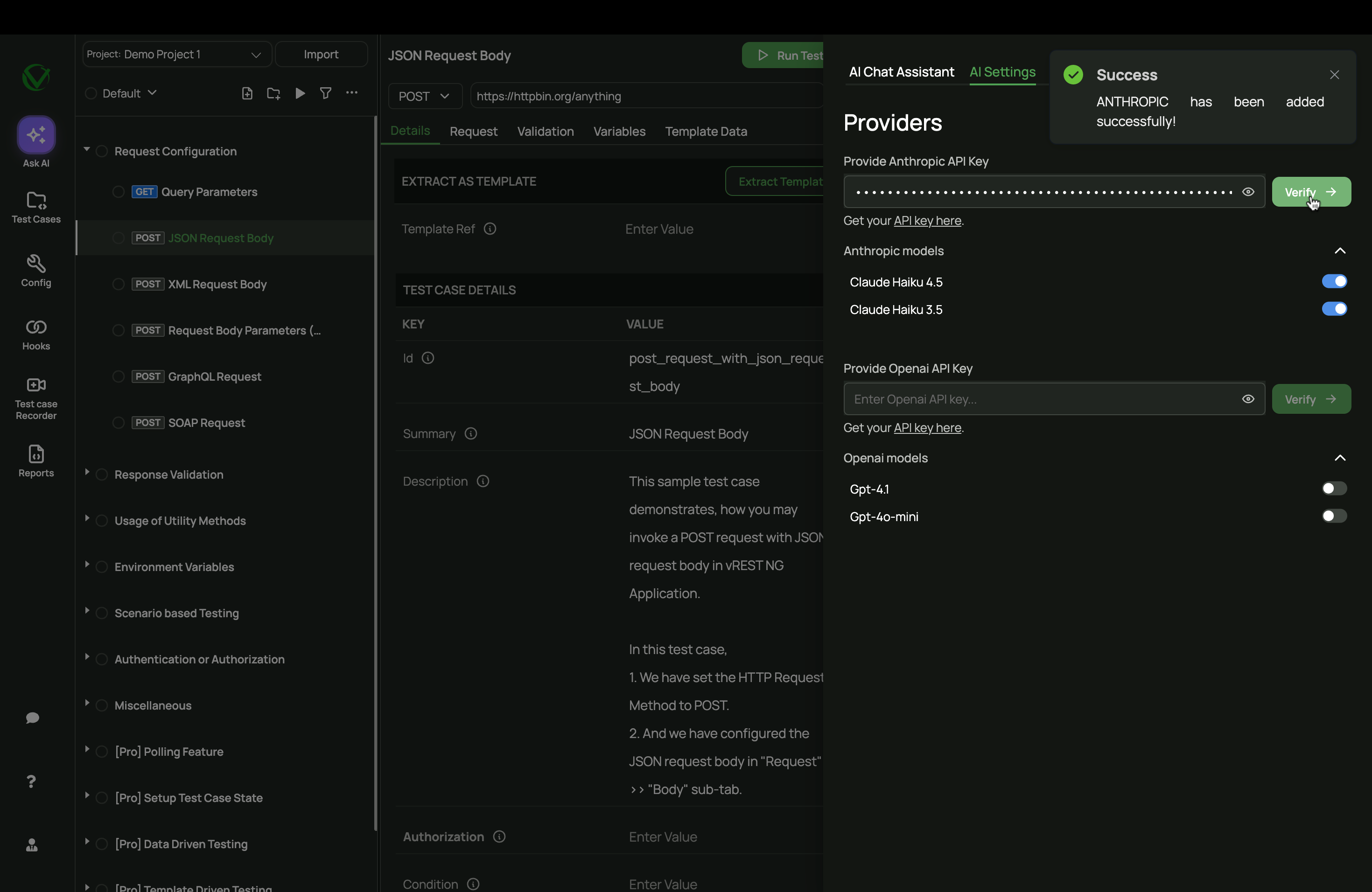Expand the Response Validation tree group
The image size is (1372, 892).
pyautogui.click(x=87, y=473)
